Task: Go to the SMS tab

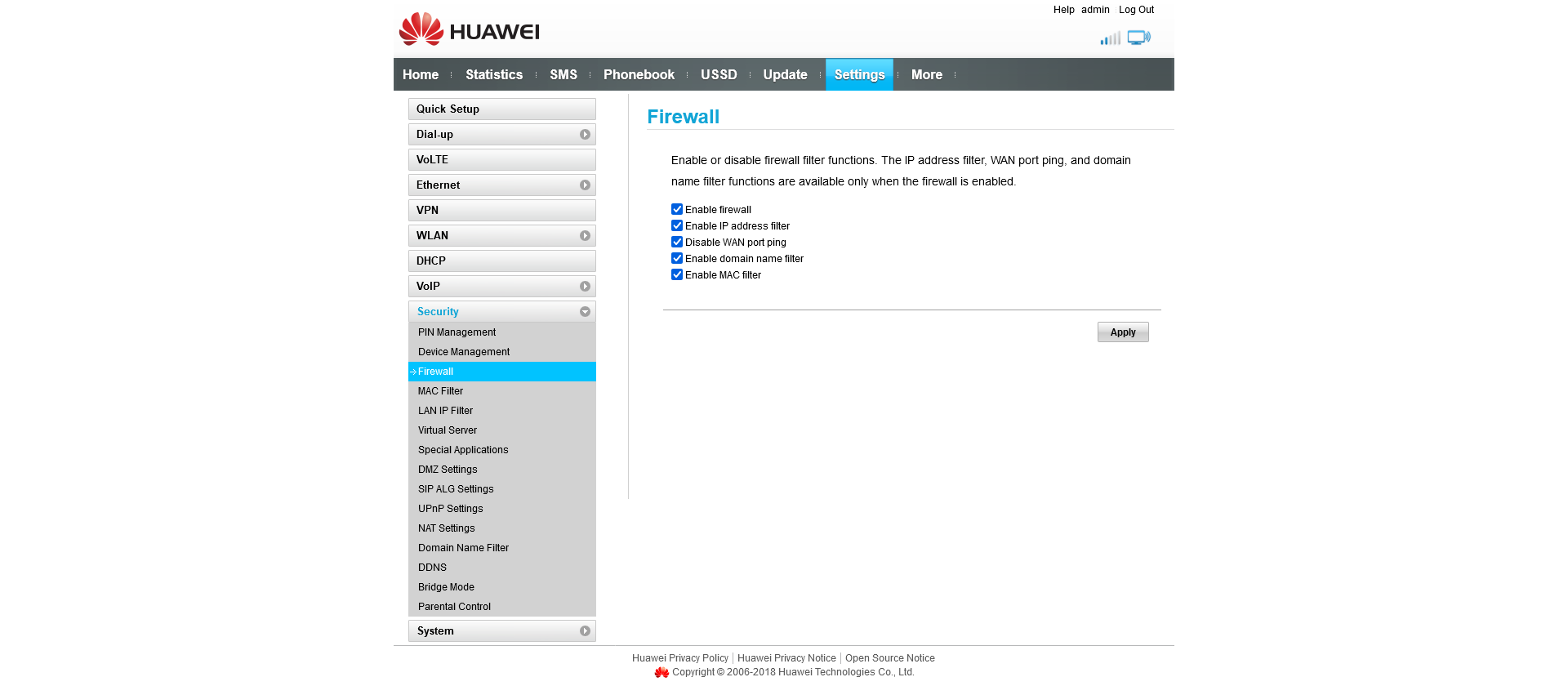Action: tap(563, 74)
